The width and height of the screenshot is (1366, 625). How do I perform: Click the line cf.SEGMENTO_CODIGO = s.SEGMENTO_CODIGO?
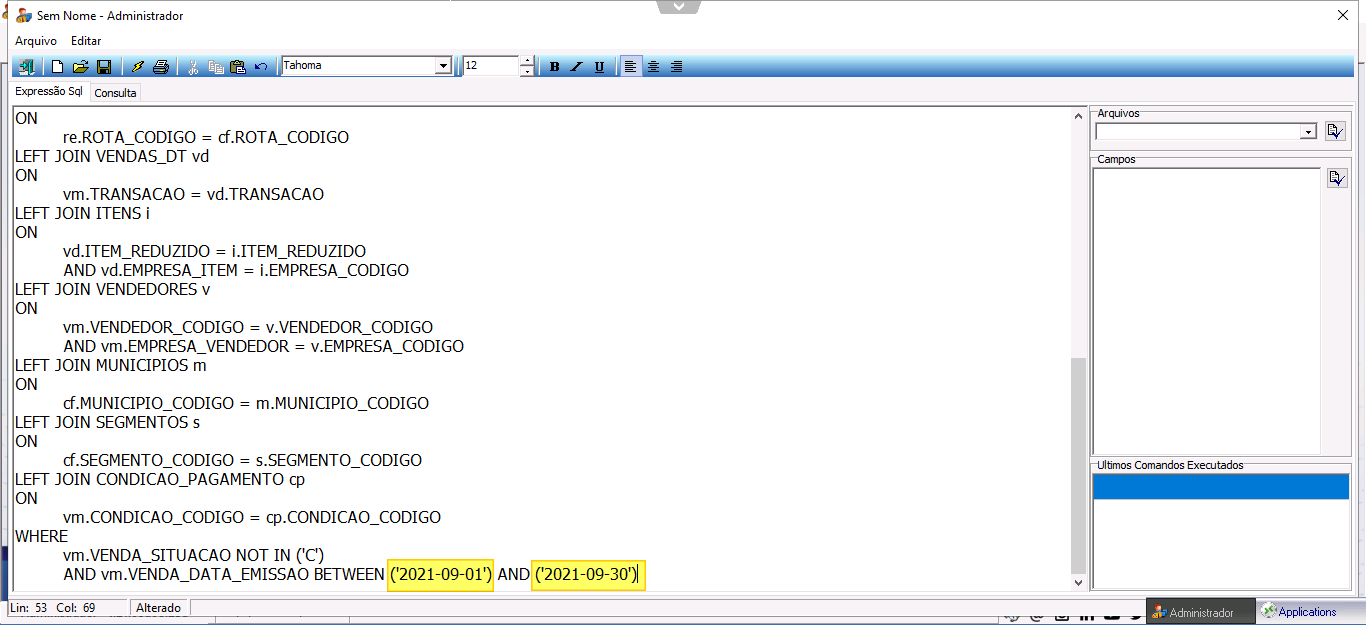243,460
